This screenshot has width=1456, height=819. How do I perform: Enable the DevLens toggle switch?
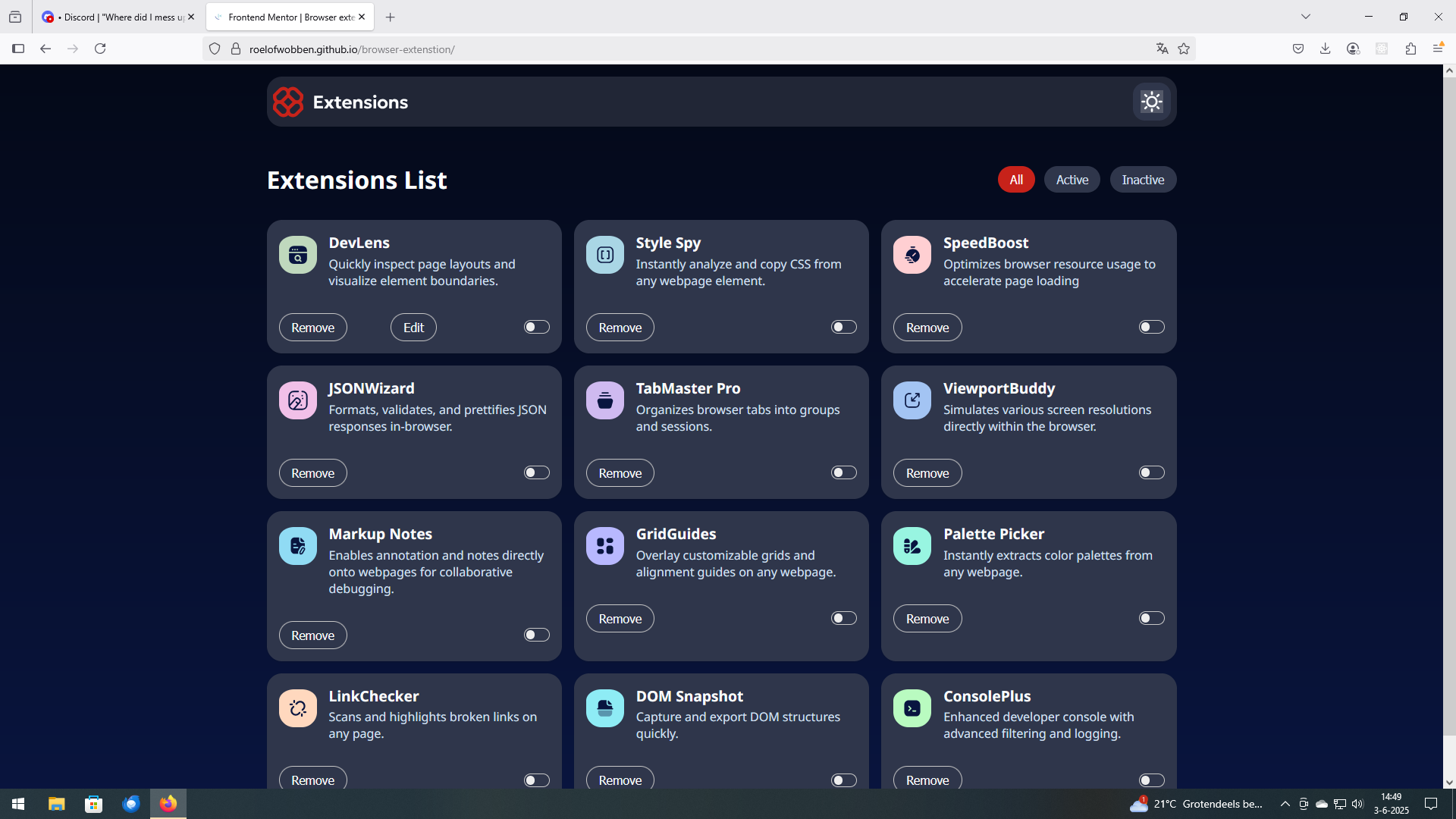536,327
